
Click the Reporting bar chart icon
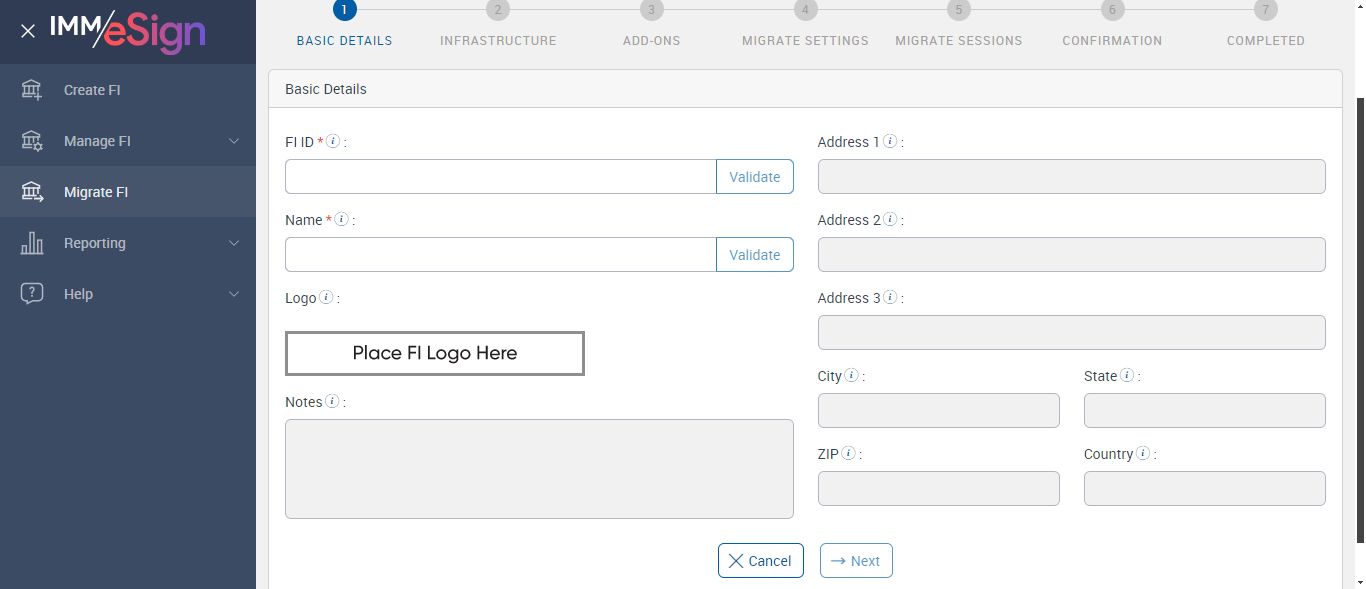coord(32,243)
